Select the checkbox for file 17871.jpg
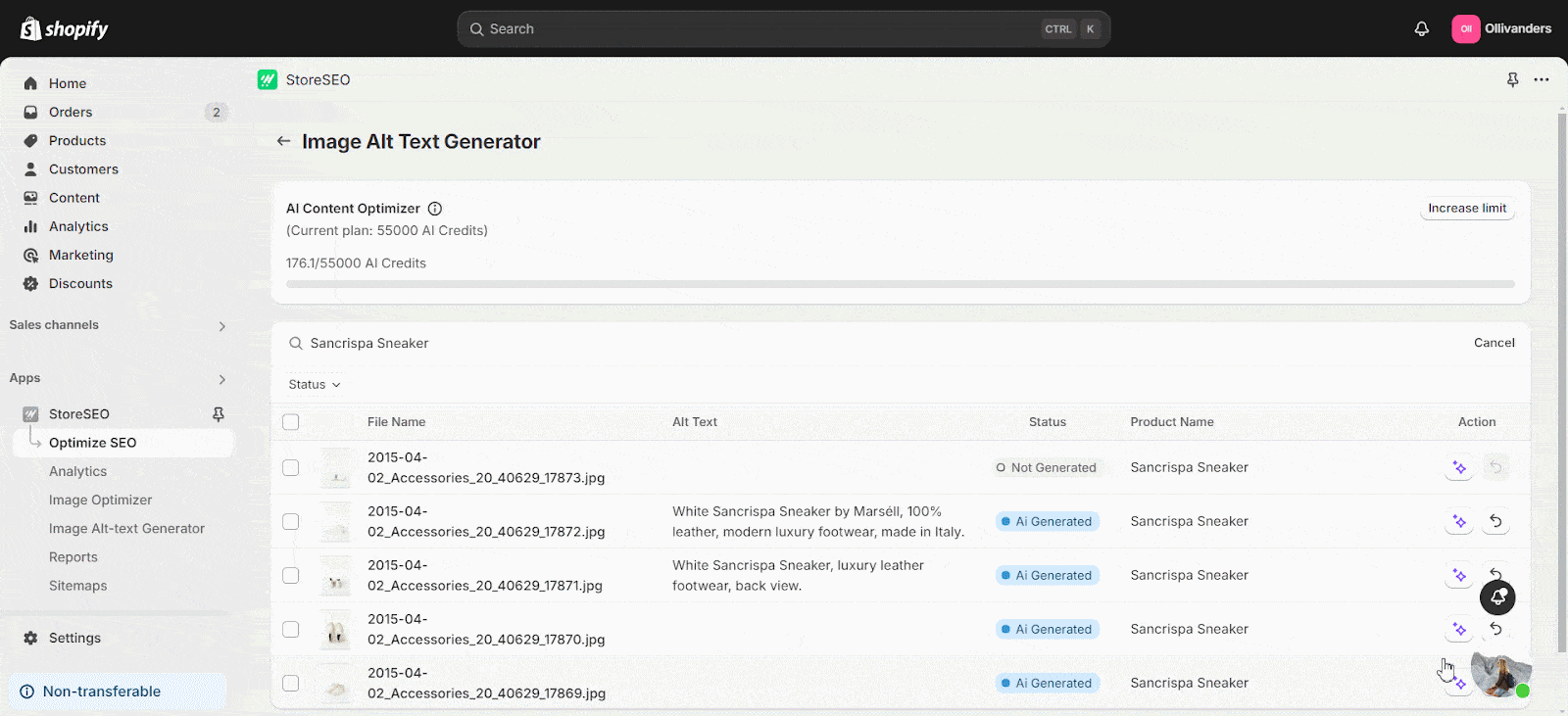Screen dimensions: 1568x716 coord(291,576)
